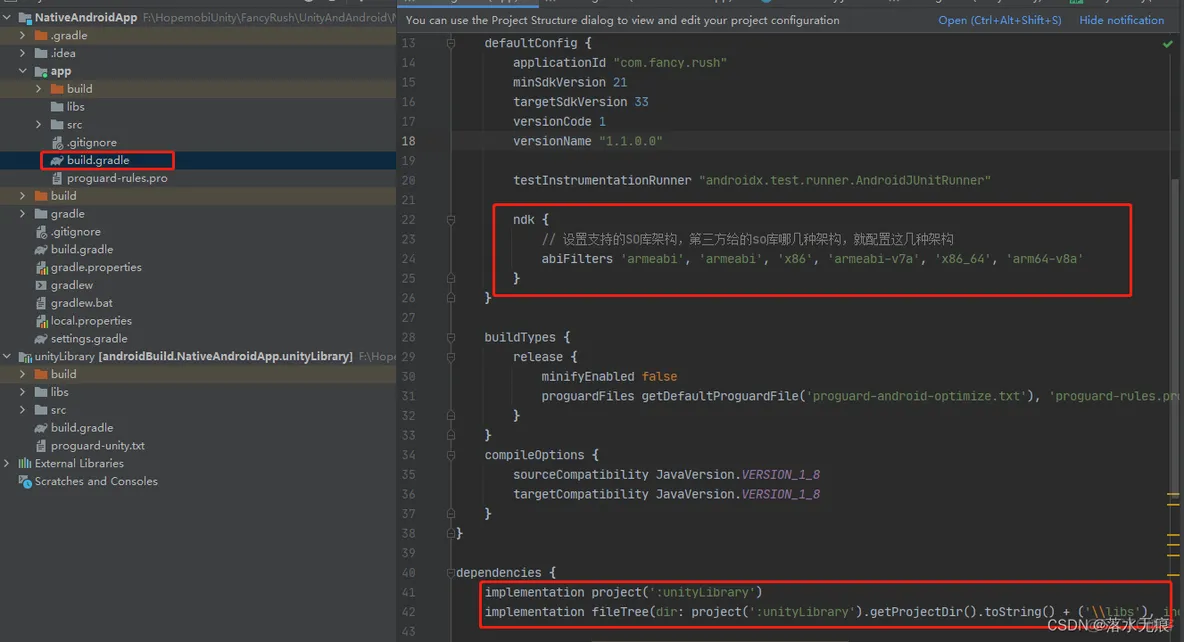Fold the release block at line 29
This screenshot has width=1184, height=642.
tap(451, 356)
